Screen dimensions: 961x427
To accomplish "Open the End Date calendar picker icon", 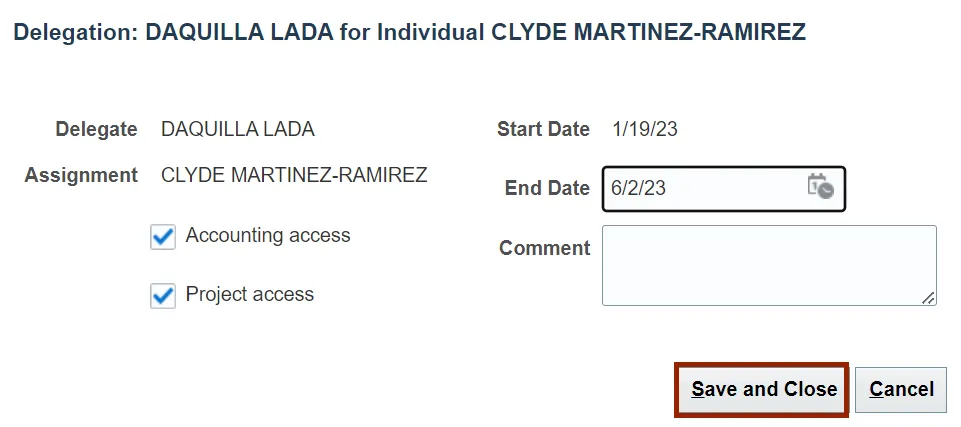I will 820,187.
